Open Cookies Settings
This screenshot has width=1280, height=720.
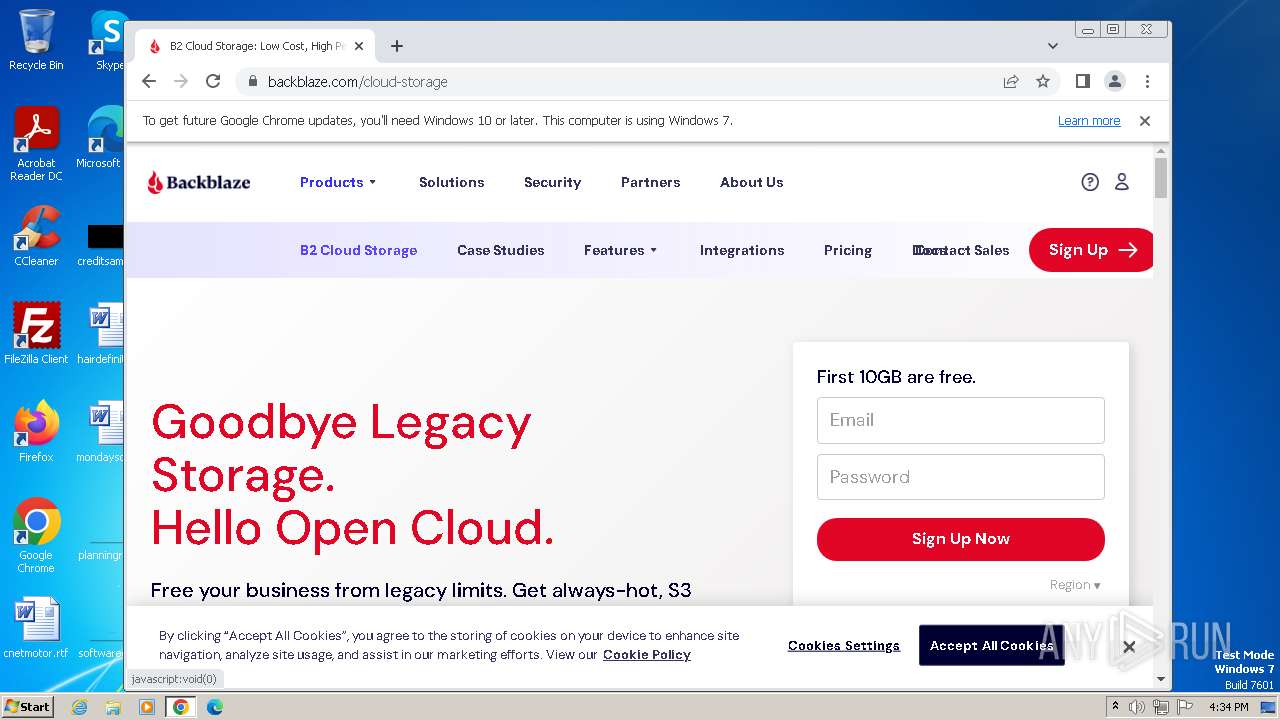[844, 646]
